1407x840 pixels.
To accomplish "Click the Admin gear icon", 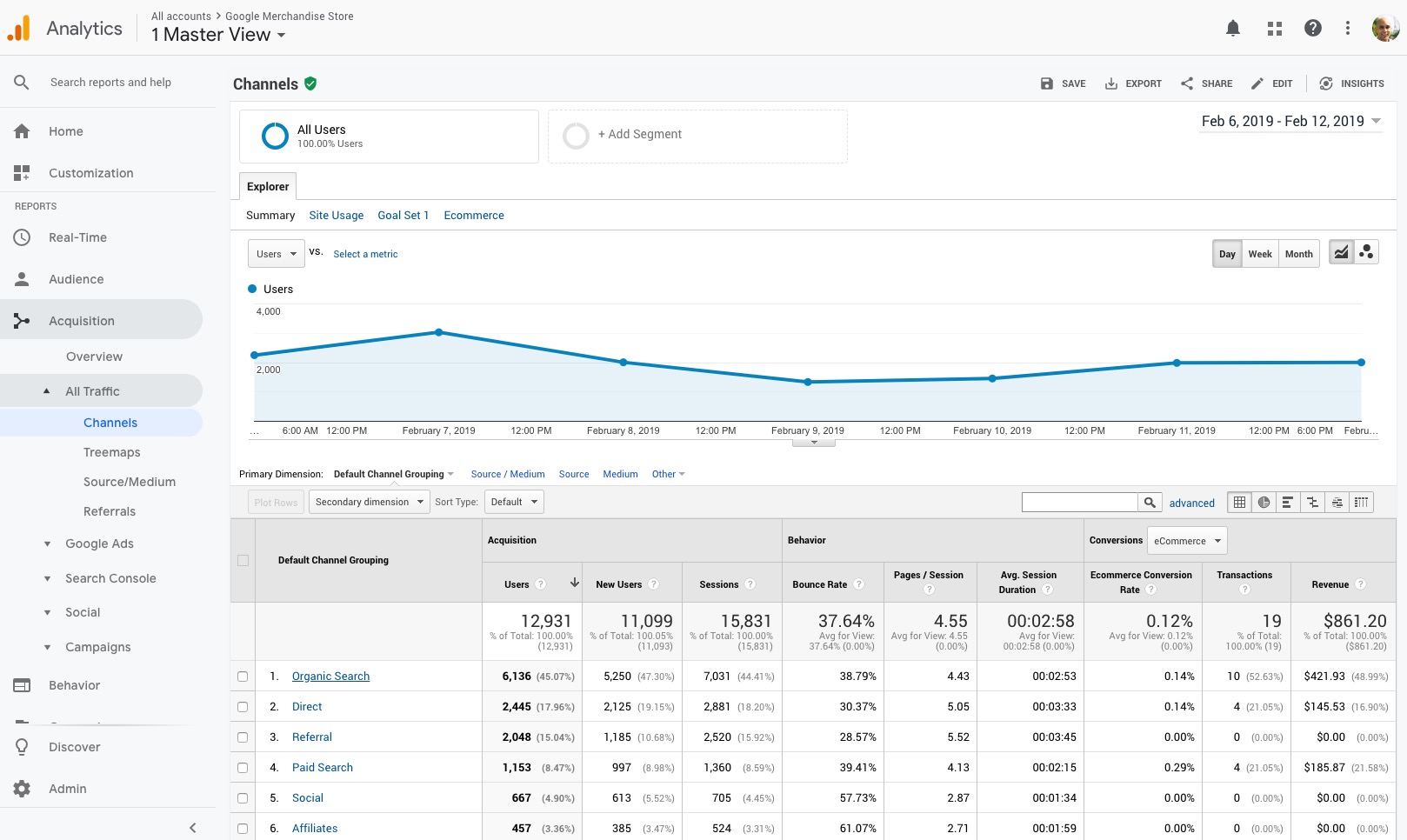I will [x=22, y=789].
